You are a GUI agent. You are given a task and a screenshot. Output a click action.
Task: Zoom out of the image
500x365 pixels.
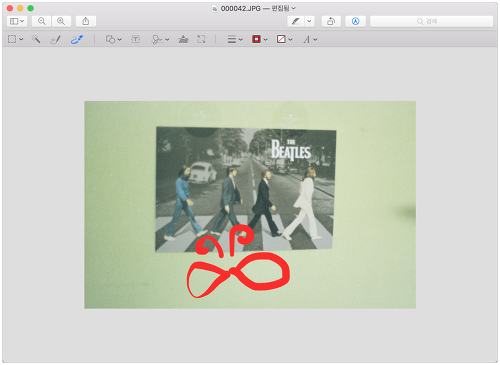pos(41,21)
